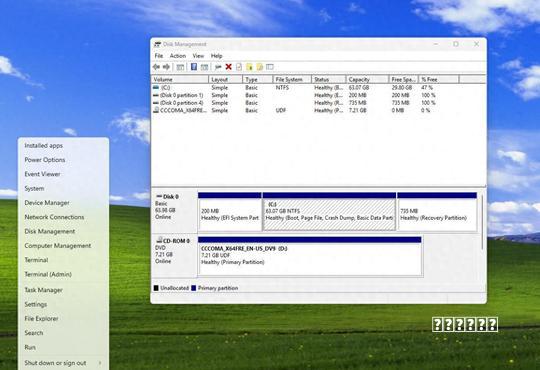Viewport: 540px width, 370px height.
Task: Select System in the Win+X menu
Action: pyautogui.click(x=64, y=188)
